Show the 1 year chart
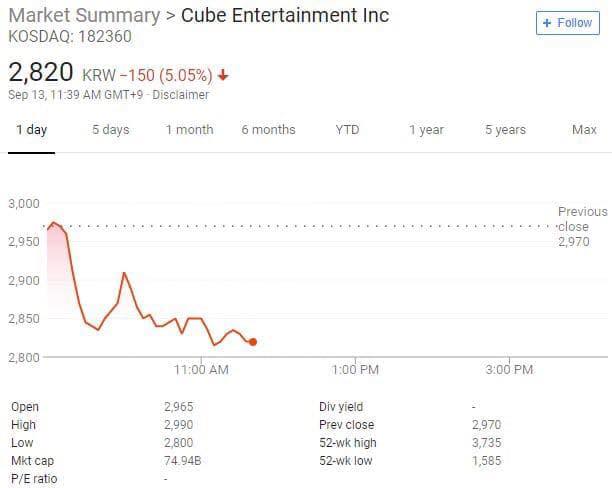Screen dimensions: 612x488 click(x=426, y=130)
